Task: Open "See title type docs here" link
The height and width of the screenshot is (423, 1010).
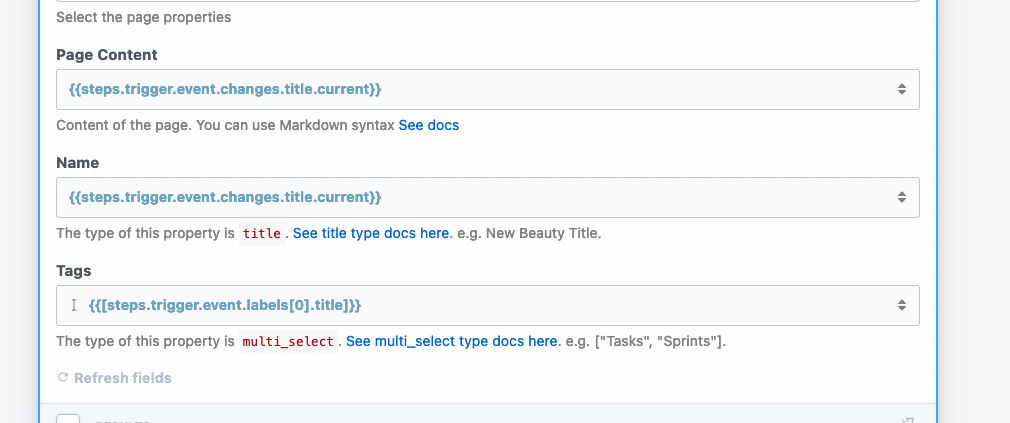Action: tap(371, 233)
